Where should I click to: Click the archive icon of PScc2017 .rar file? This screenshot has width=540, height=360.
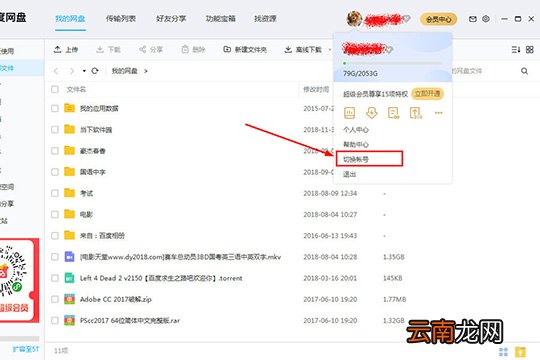tap(69, 320)
